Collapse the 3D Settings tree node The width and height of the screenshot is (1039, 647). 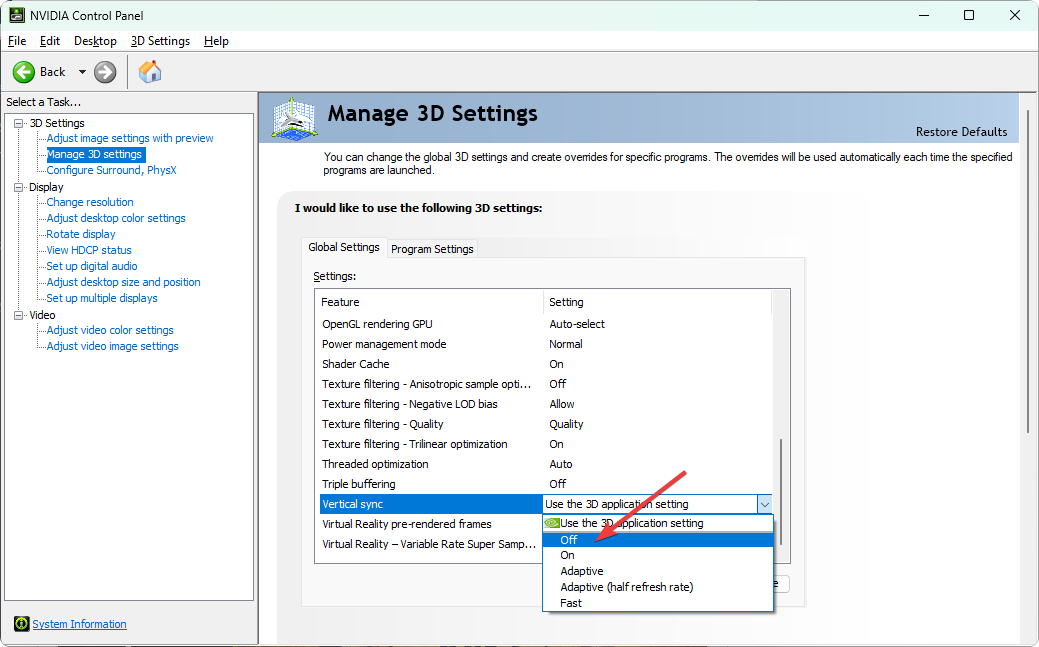18,123
